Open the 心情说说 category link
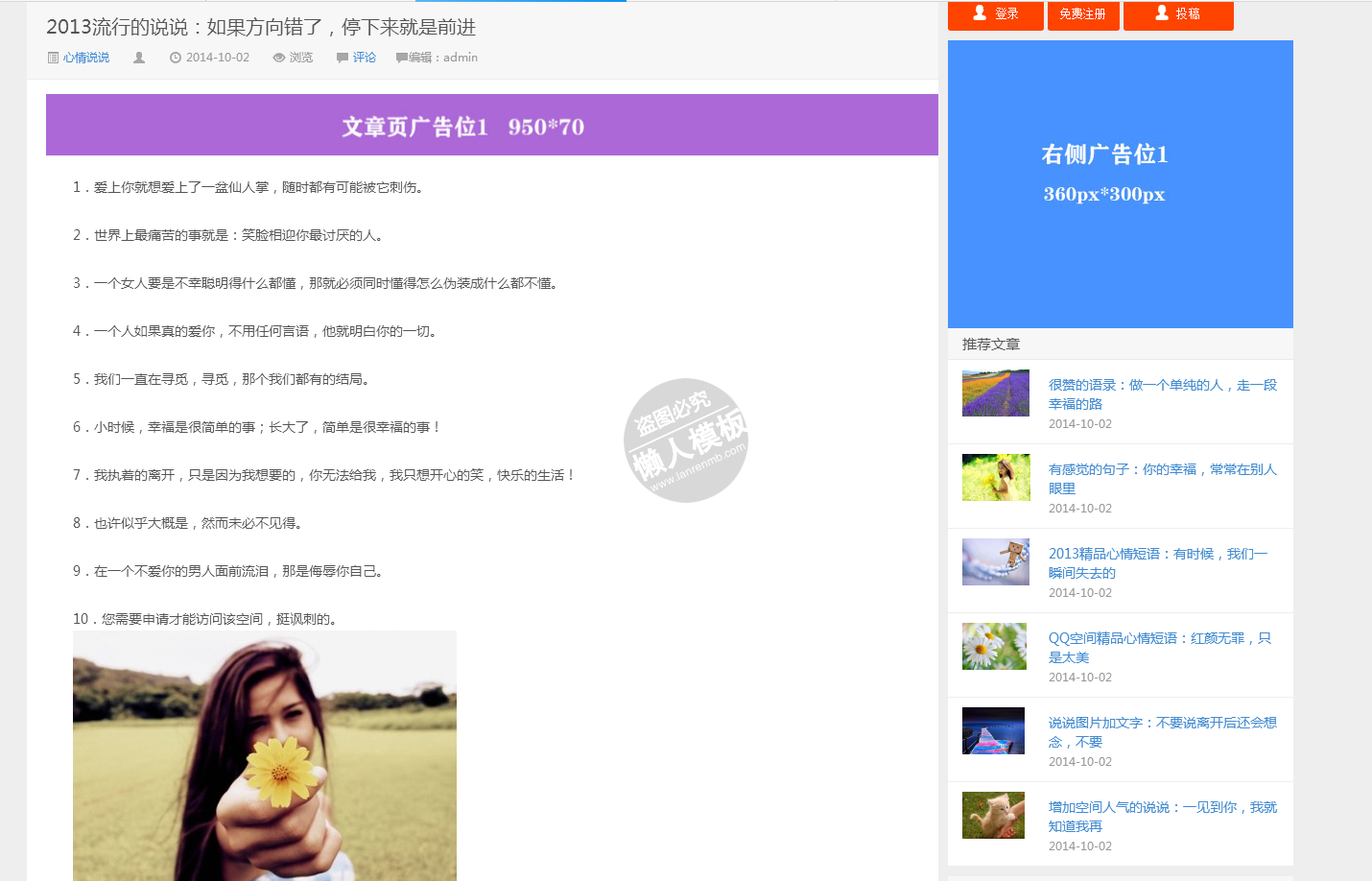The image size is (1372, 881). pos(86,58)
